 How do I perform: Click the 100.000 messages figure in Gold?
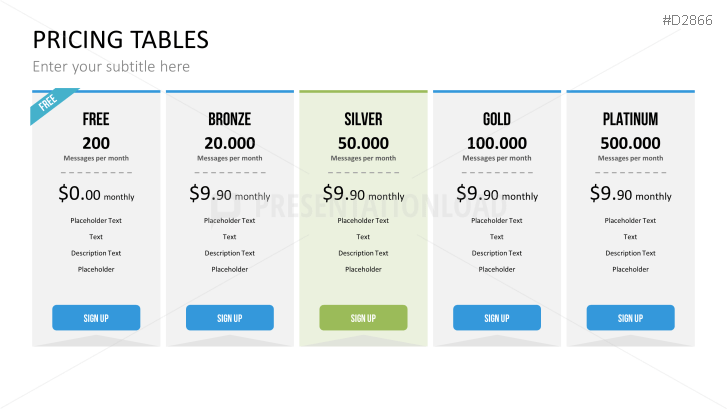497,143
